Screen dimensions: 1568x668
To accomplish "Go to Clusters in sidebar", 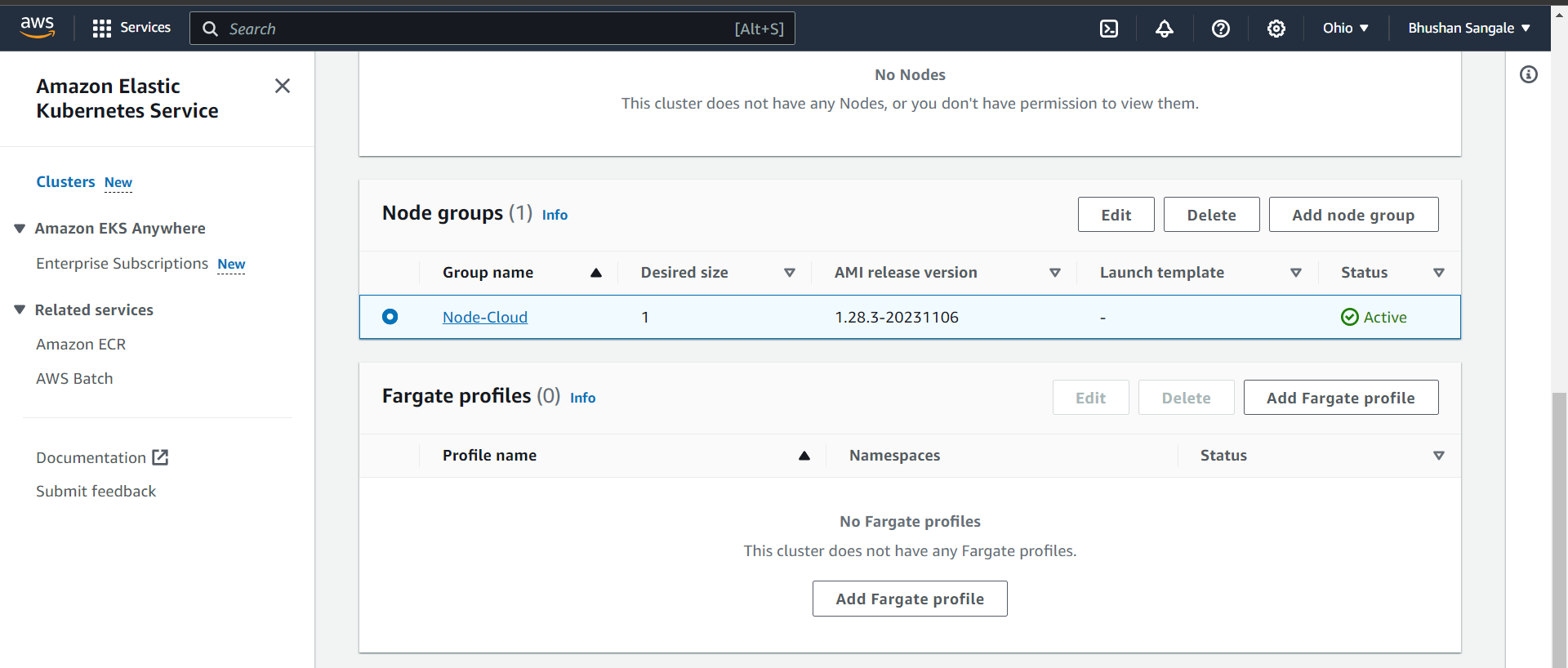I will pyautogui.click(x=65, y=182).
